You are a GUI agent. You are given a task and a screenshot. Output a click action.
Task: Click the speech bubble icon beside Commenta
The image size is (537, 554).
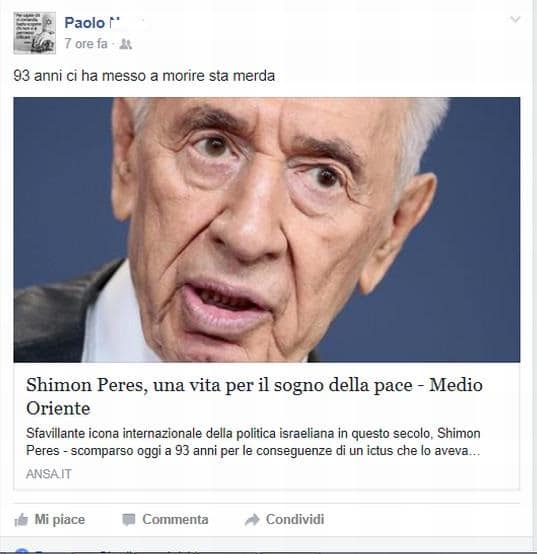129,520
